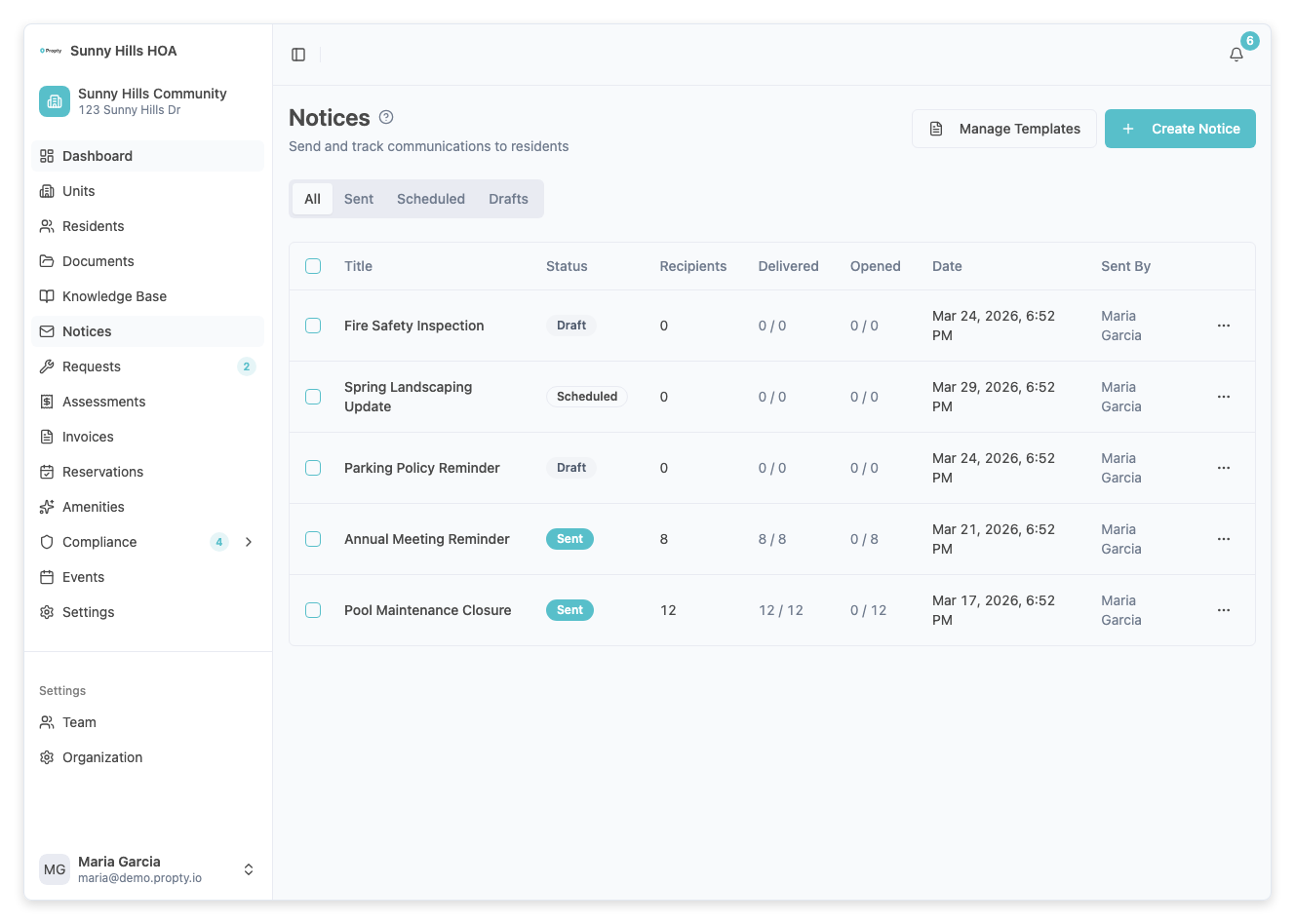Switch to the Scheduled tab

coord(430,199)
